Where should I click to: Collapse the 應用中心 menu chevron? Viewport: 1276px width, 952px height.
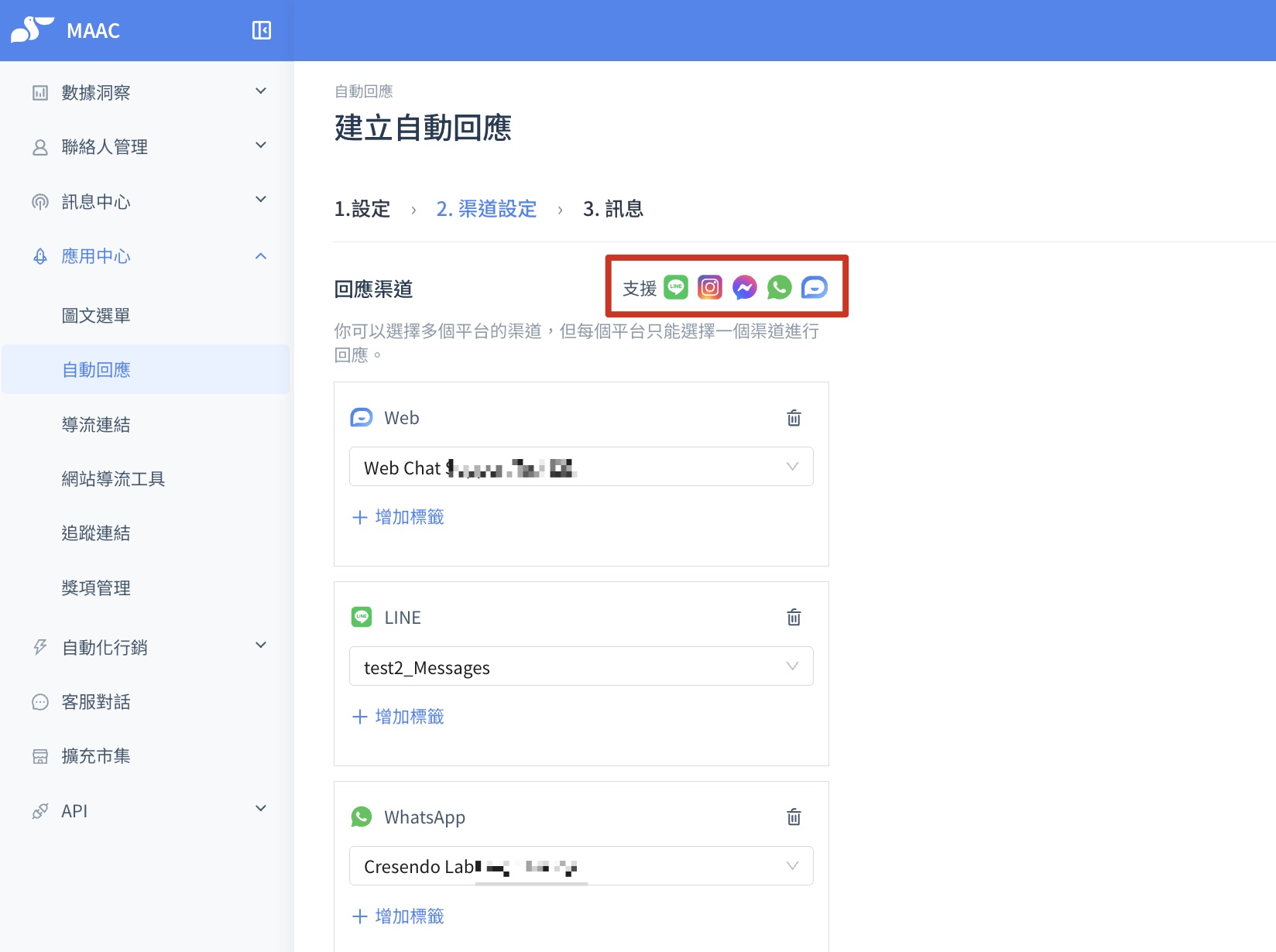click(x=261, y=256)
